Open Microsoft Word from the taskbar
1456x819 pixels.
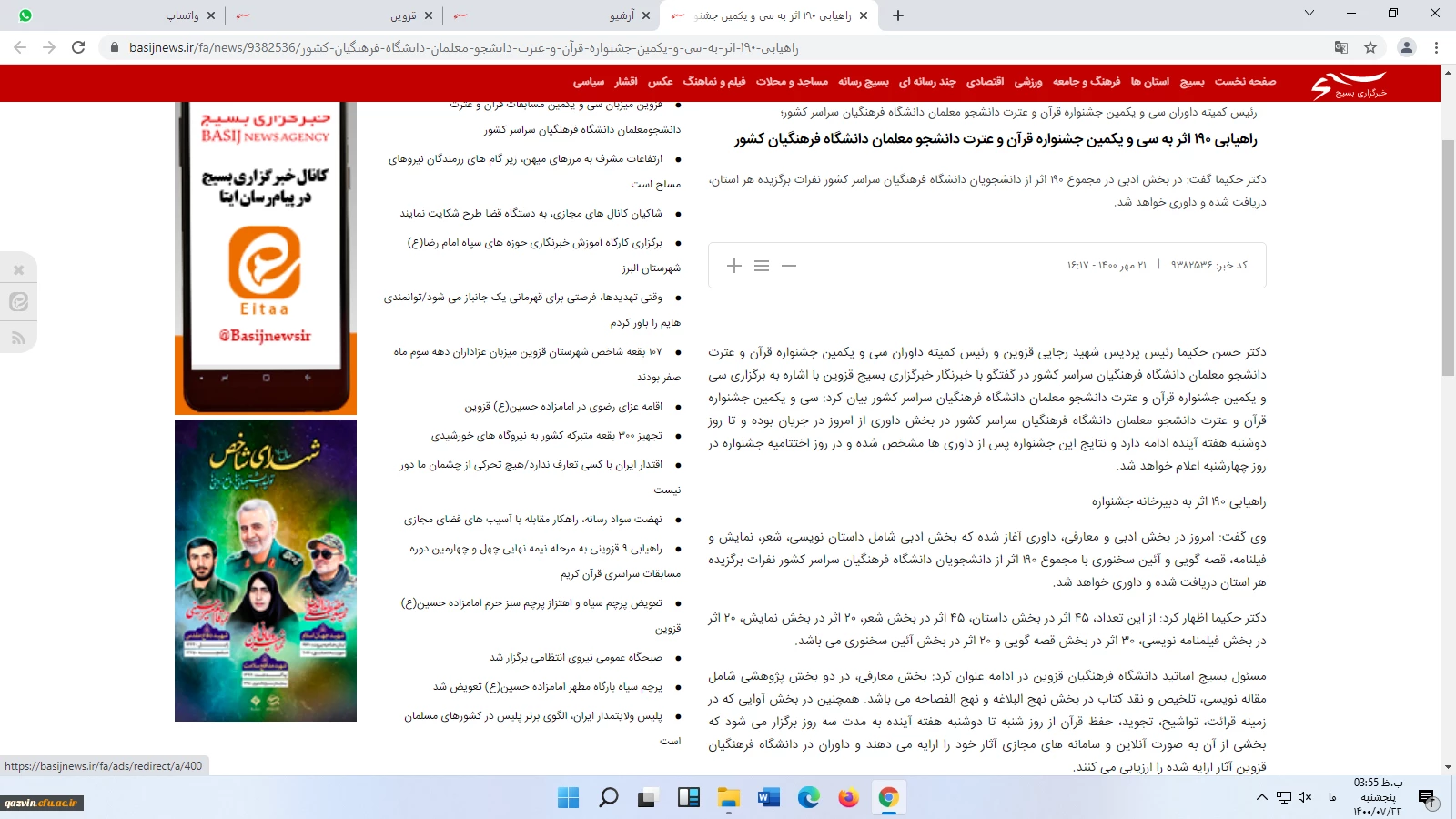[768, 798]
